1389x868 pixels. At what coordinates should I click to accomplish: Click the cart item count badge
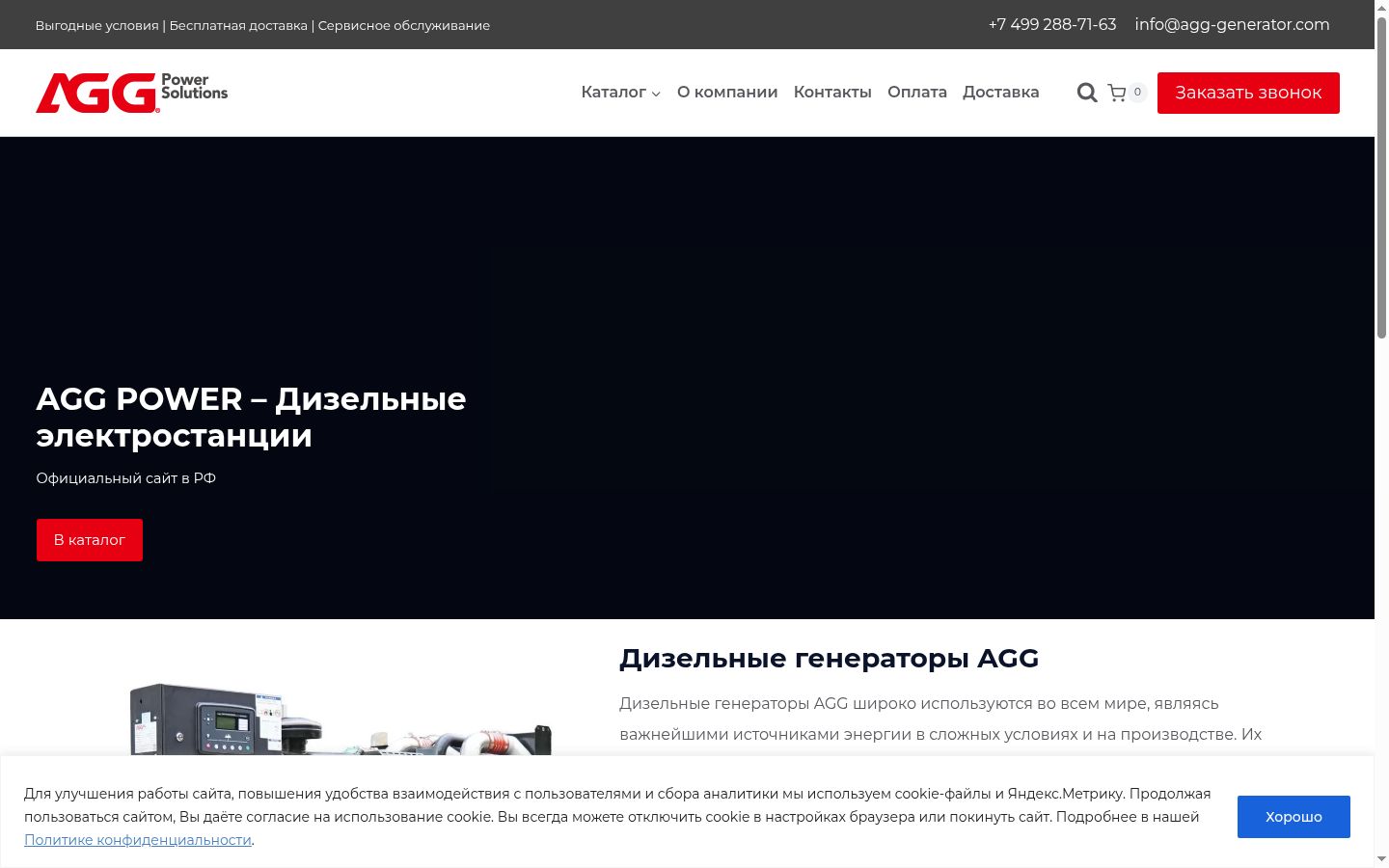tap(1137, 93)
